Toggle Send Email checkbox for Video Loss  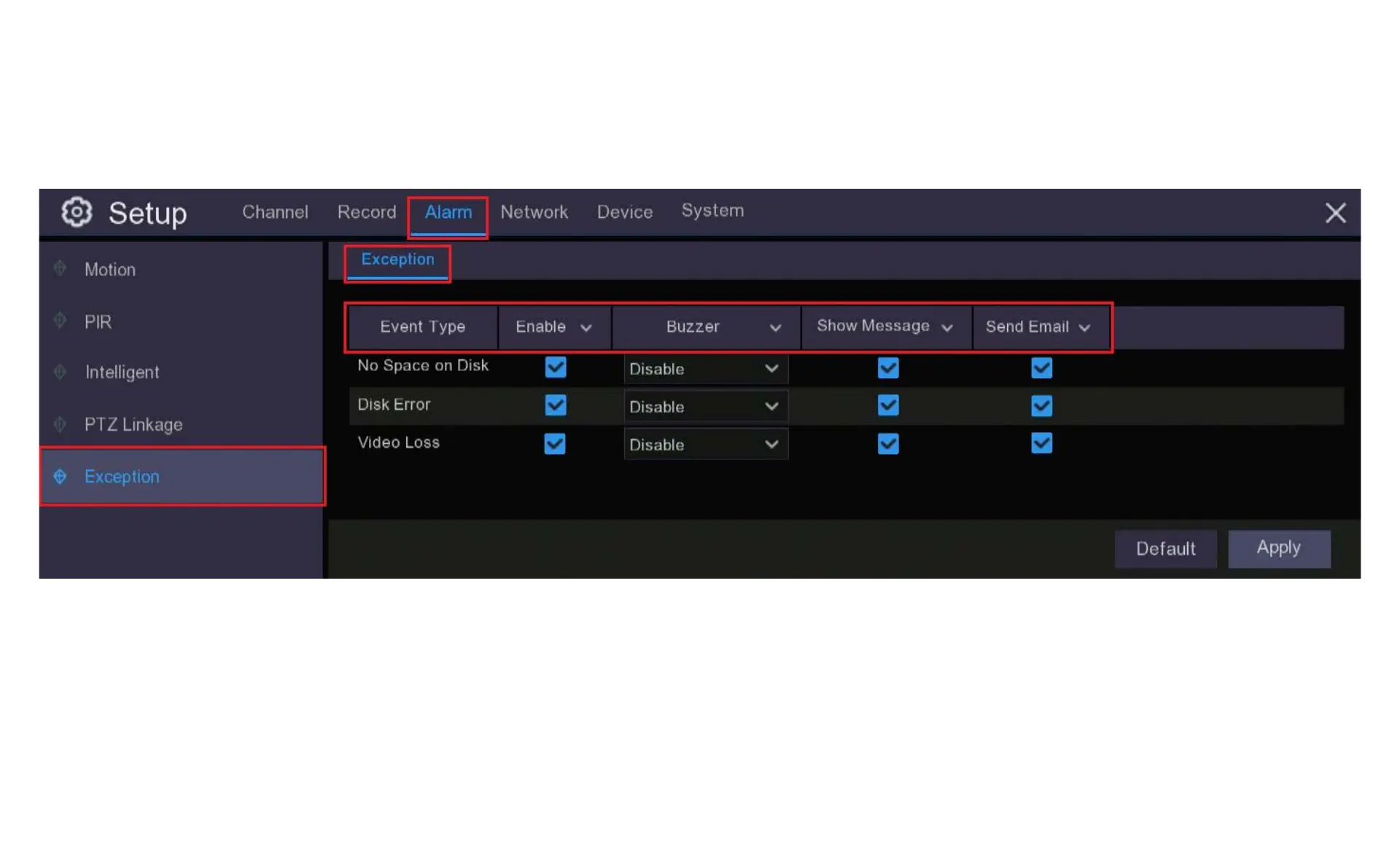tap(1041, 443)
